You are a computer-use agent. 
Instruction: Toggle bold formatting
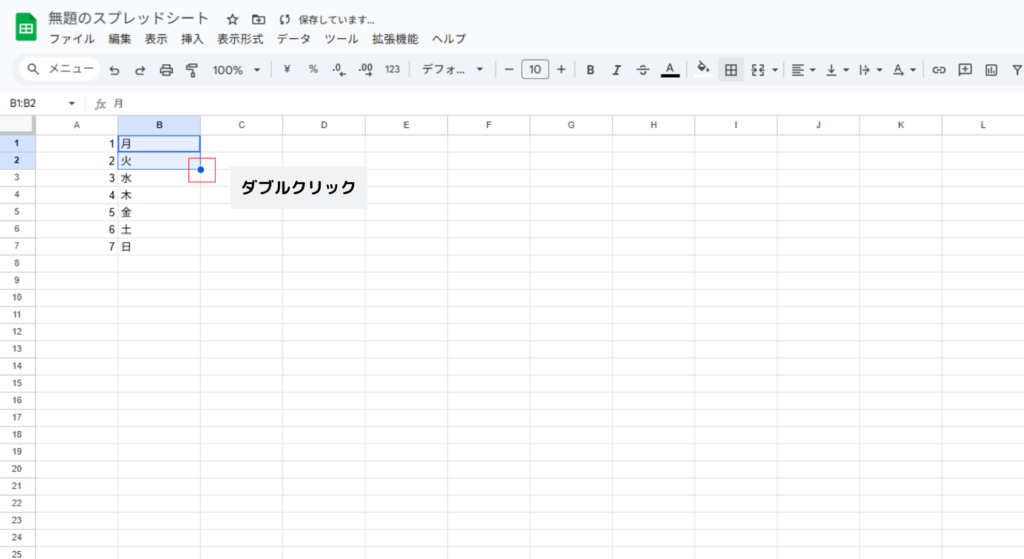click(590, 70)
